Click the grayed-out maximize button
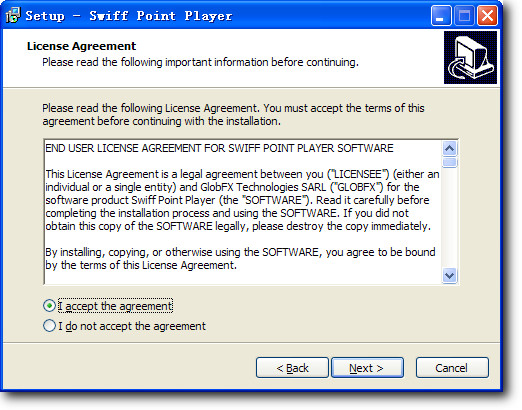 tap(464, 15)
